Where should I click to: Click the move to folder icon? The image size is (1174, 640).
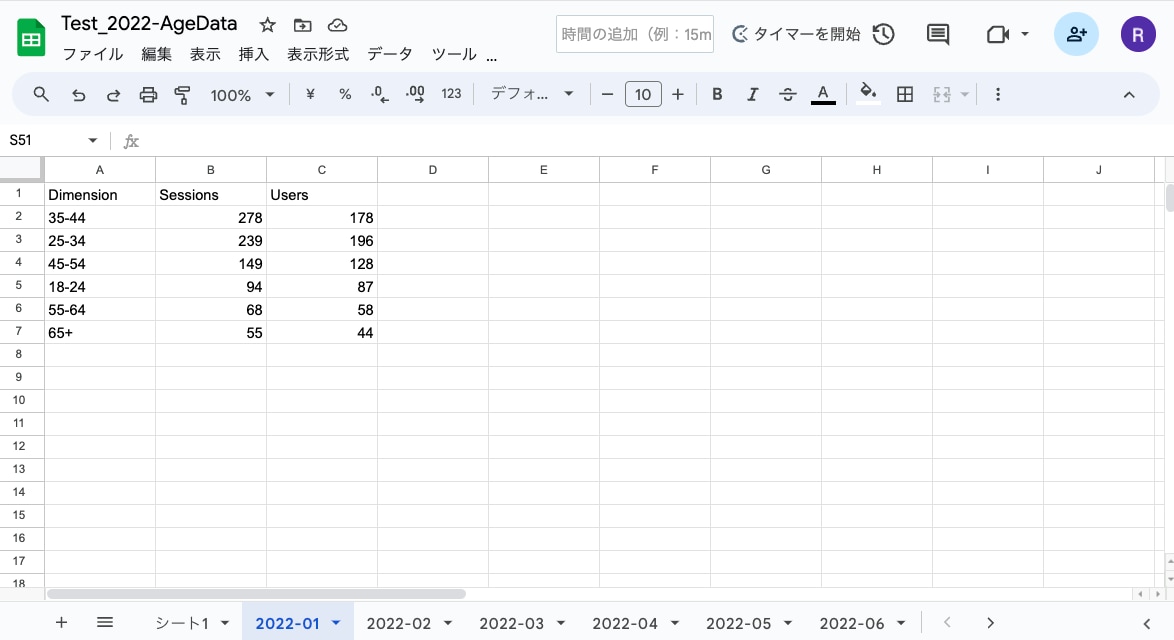click(x=302, y=25)
